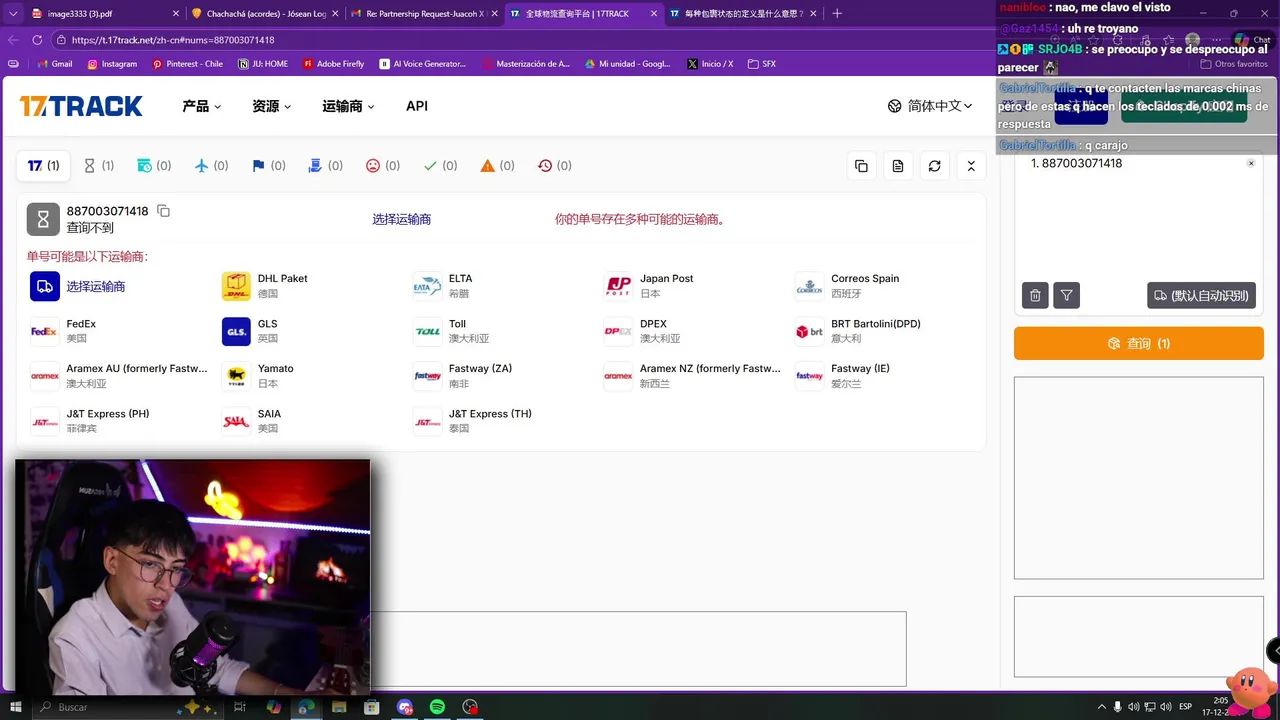Filter by sad-face undelivered status tab
The width and height of the screenshot is (1280, 720).
383,166
